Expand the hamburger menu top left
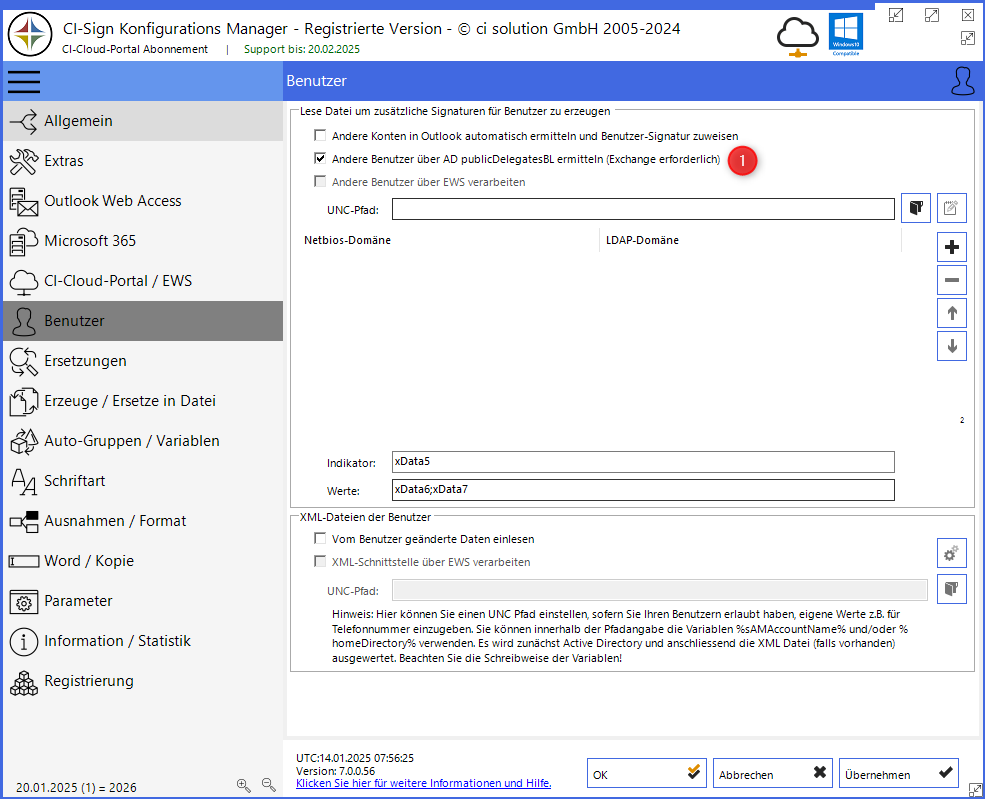Image resolution: width=985 pixels, height=799 pixels. click(x=24, y=81)
